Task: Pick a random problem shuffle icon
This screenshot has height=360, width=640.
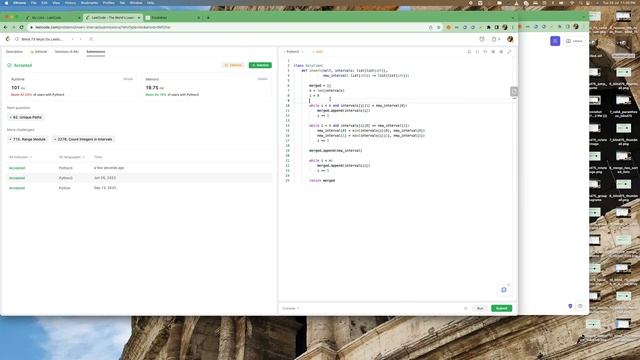Action: [91, 39]
